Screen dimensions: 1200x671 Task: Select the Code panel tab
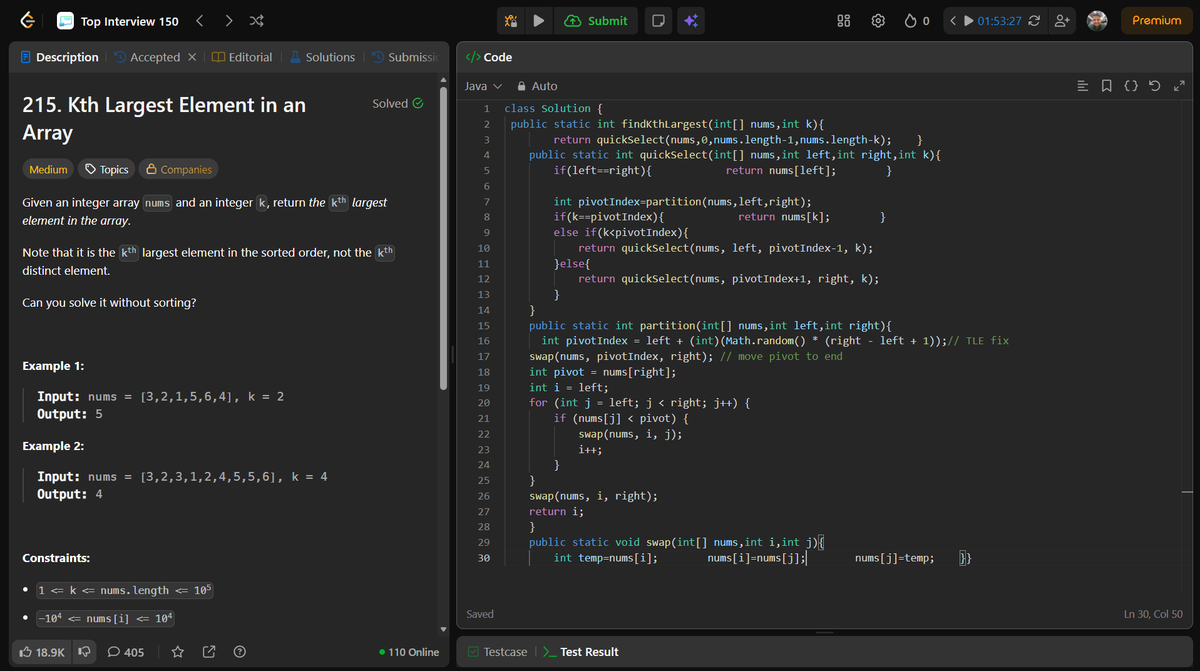click(491, 57)
